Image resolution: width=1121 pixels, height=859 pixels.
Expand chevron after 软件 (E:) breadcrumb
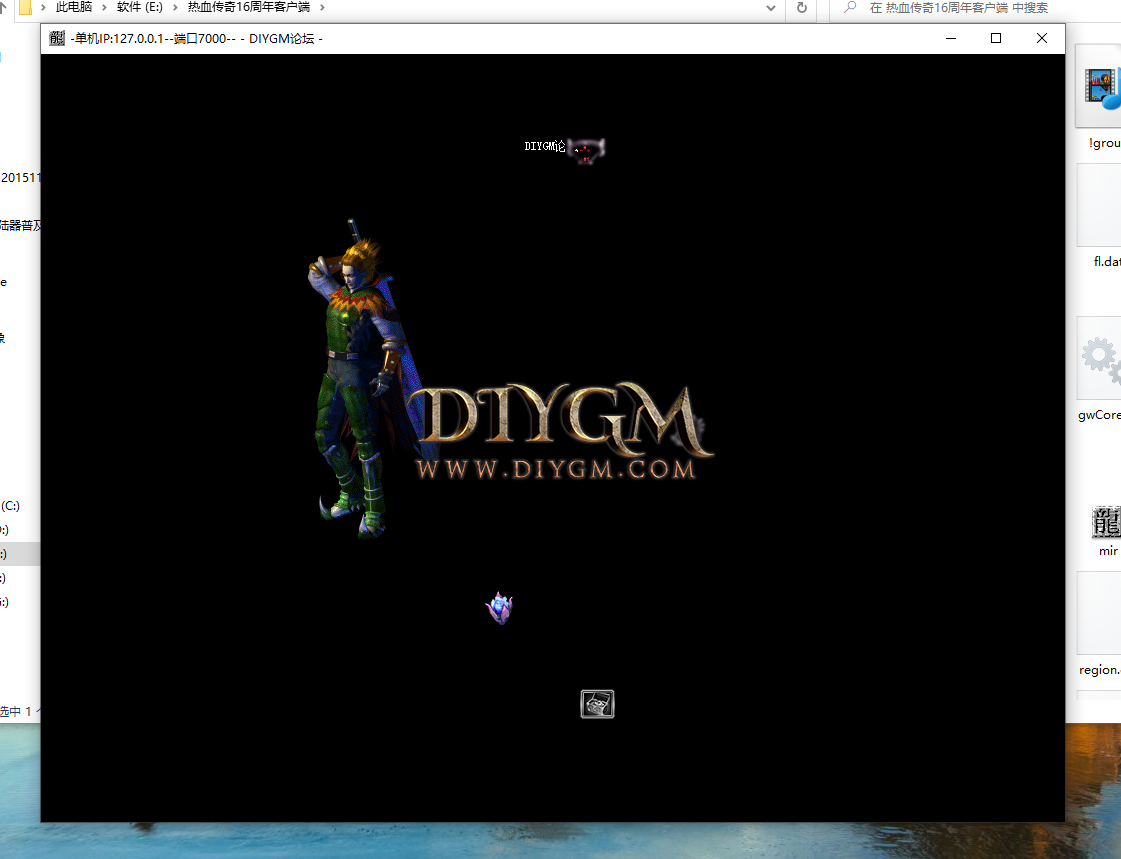click(175, 7)
